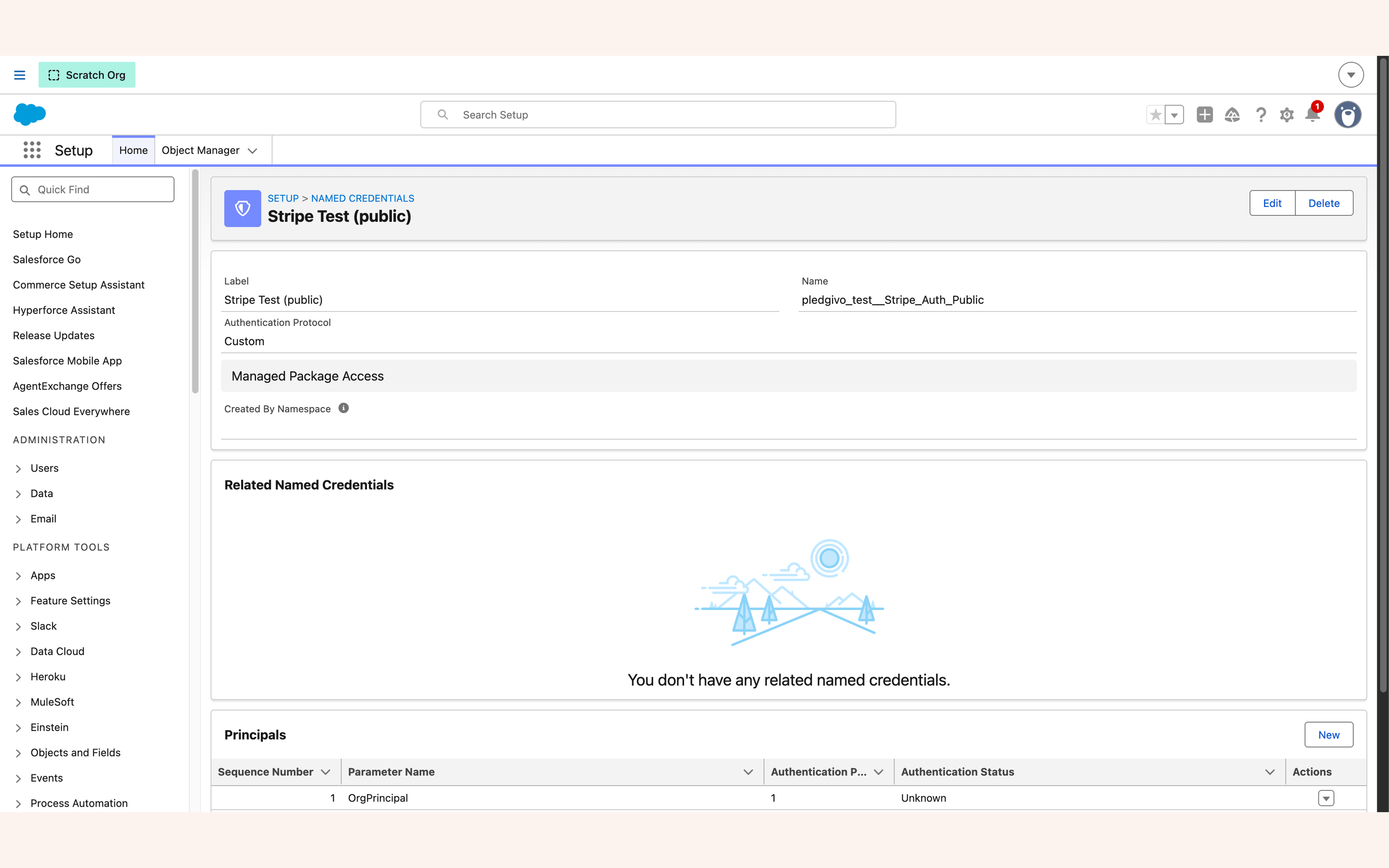Open Salesforce Go in sidebar
The width and height of the screenshot is (1389, 868).
[46, 259]
